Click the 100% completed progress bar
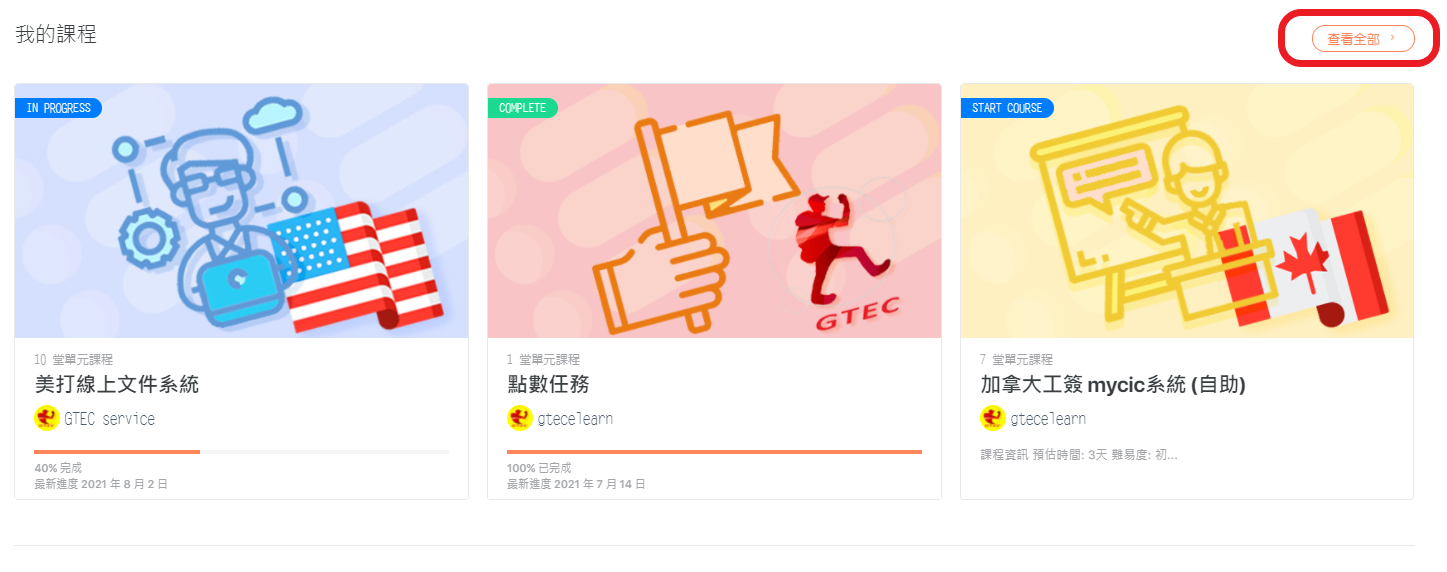1447x572 pixels. click(x=714, y=452)
